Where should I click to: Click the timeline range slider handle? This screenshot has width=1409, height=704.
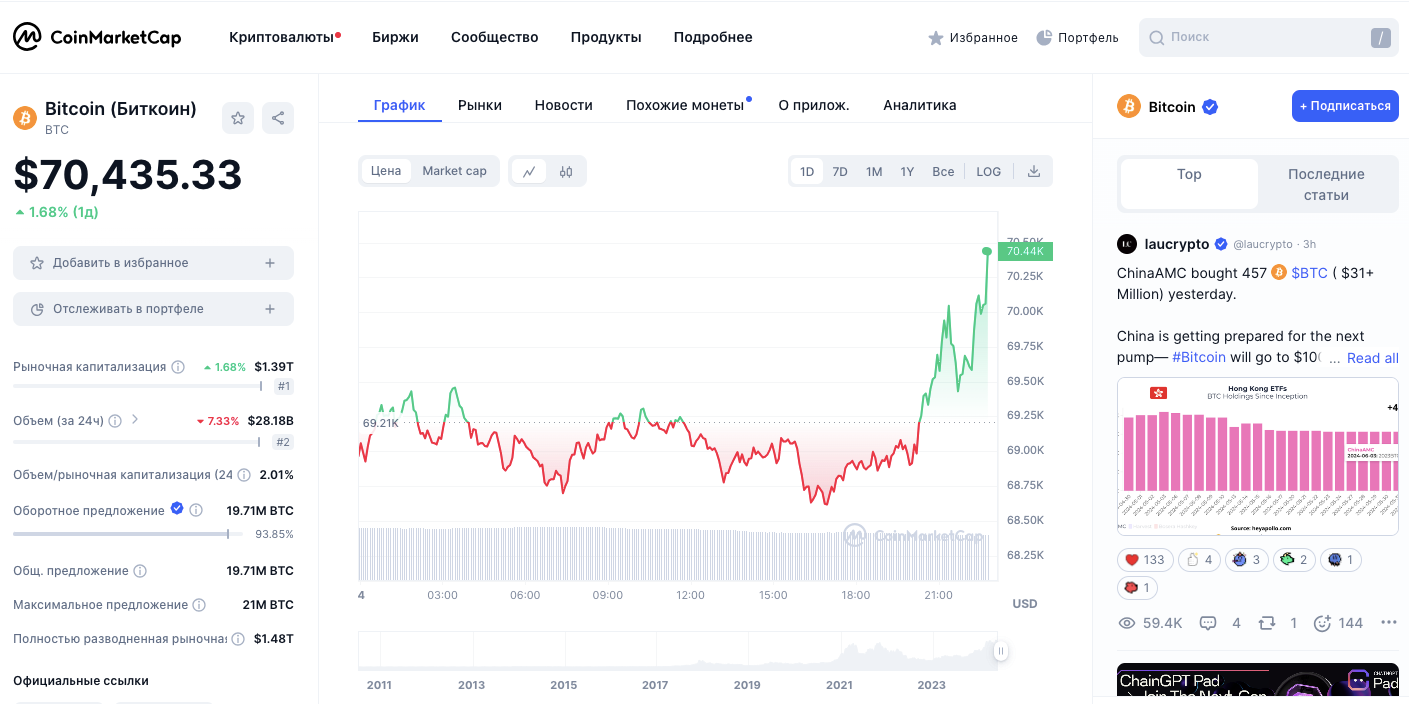[1000, 652]
